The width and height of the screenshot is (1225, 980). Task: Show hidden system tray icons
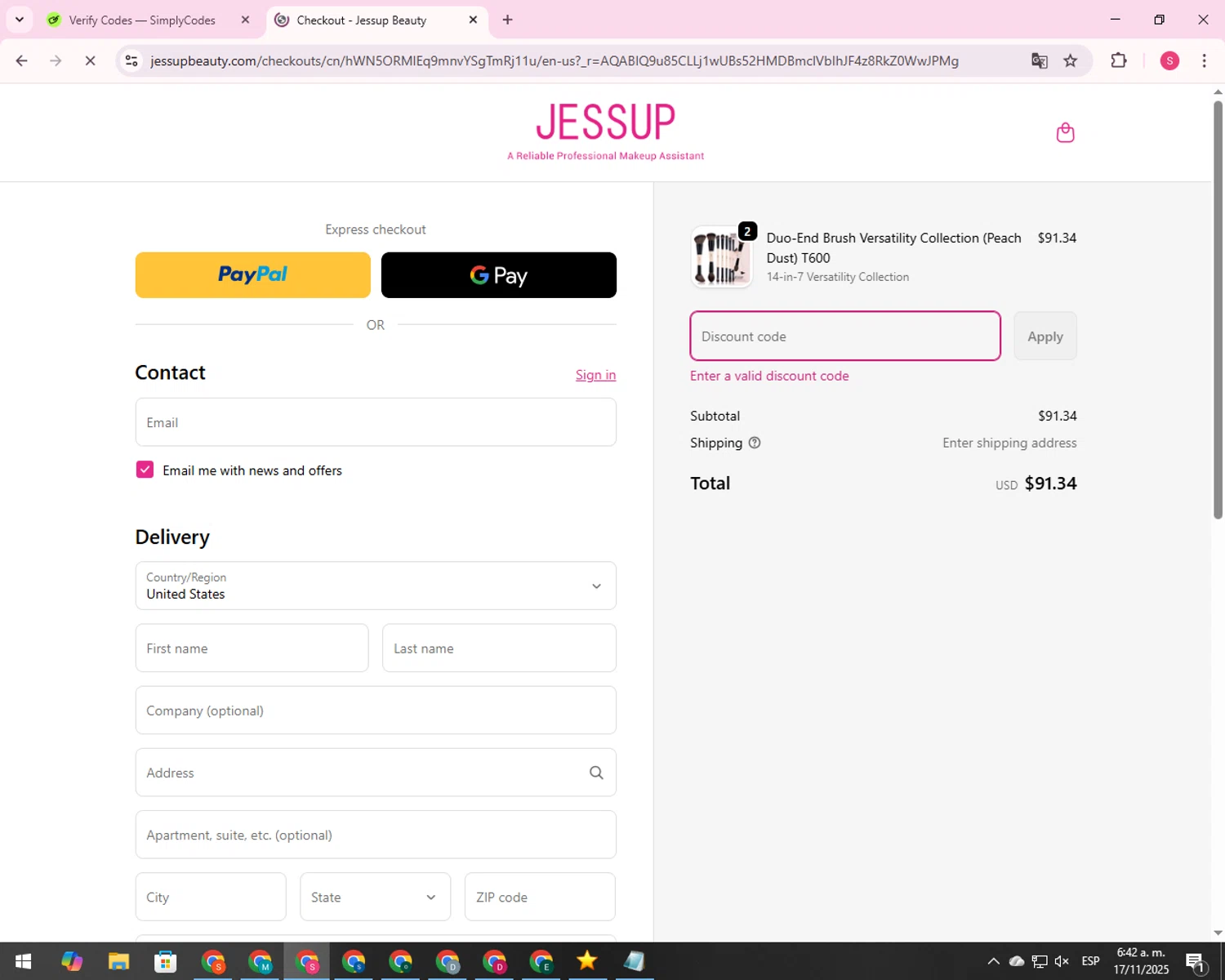[993, 961]
